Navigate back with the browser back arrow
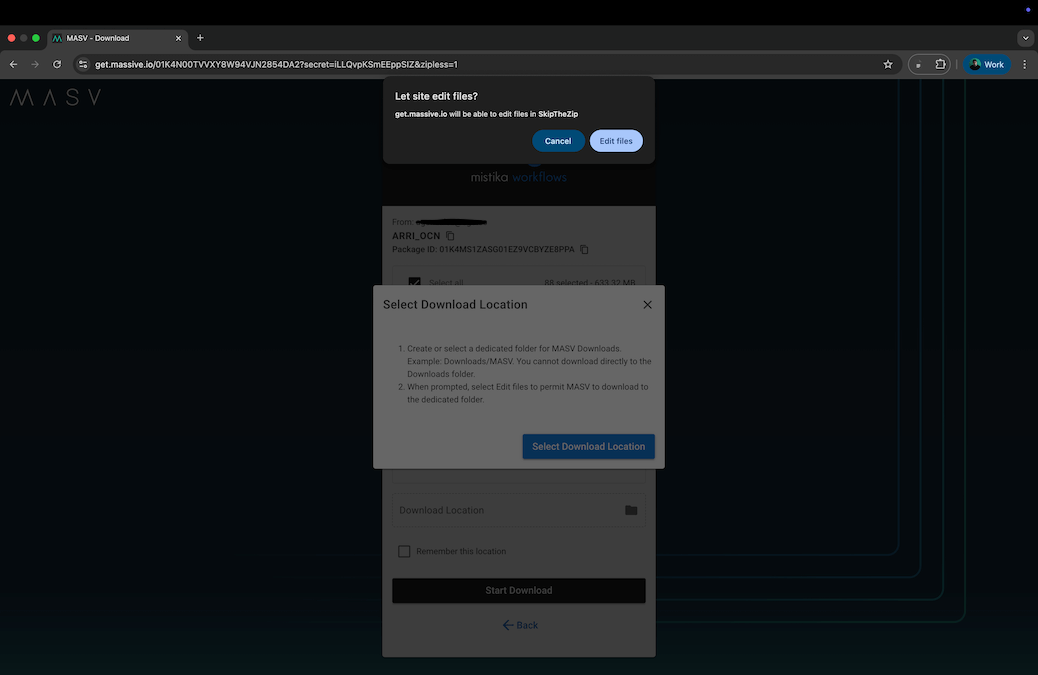 tap(13, 64)
